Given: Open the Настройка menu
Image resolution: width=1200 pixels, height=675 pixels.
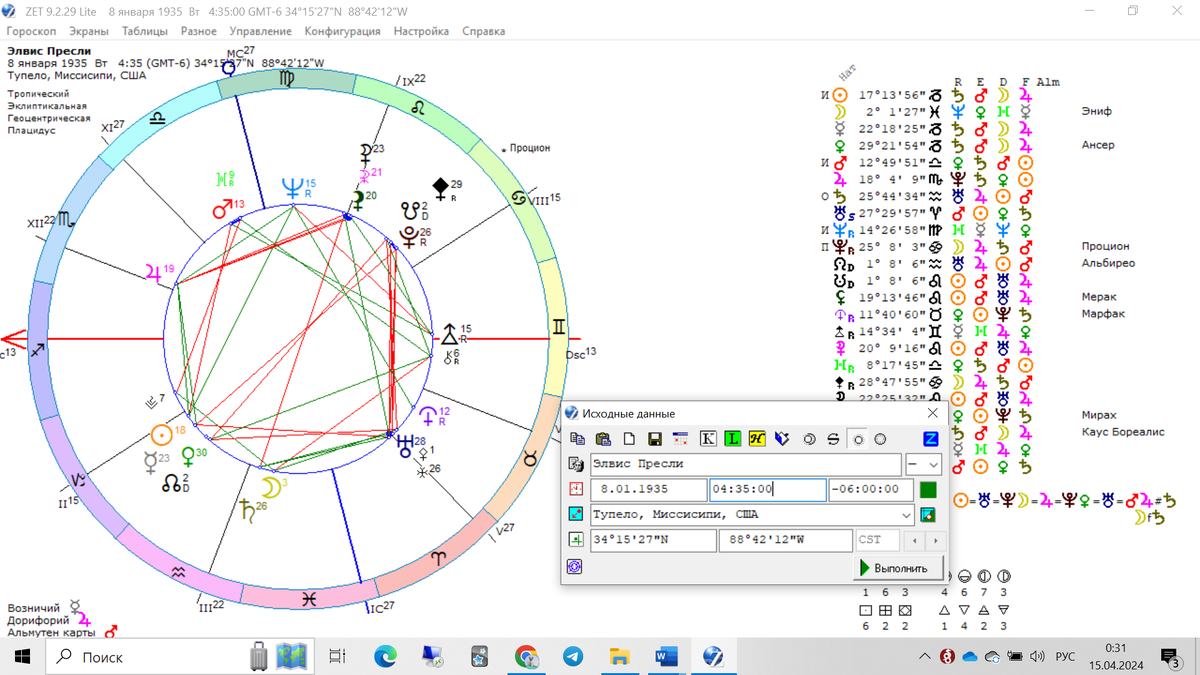Looking at the screenshot, I should pos(421,31).
